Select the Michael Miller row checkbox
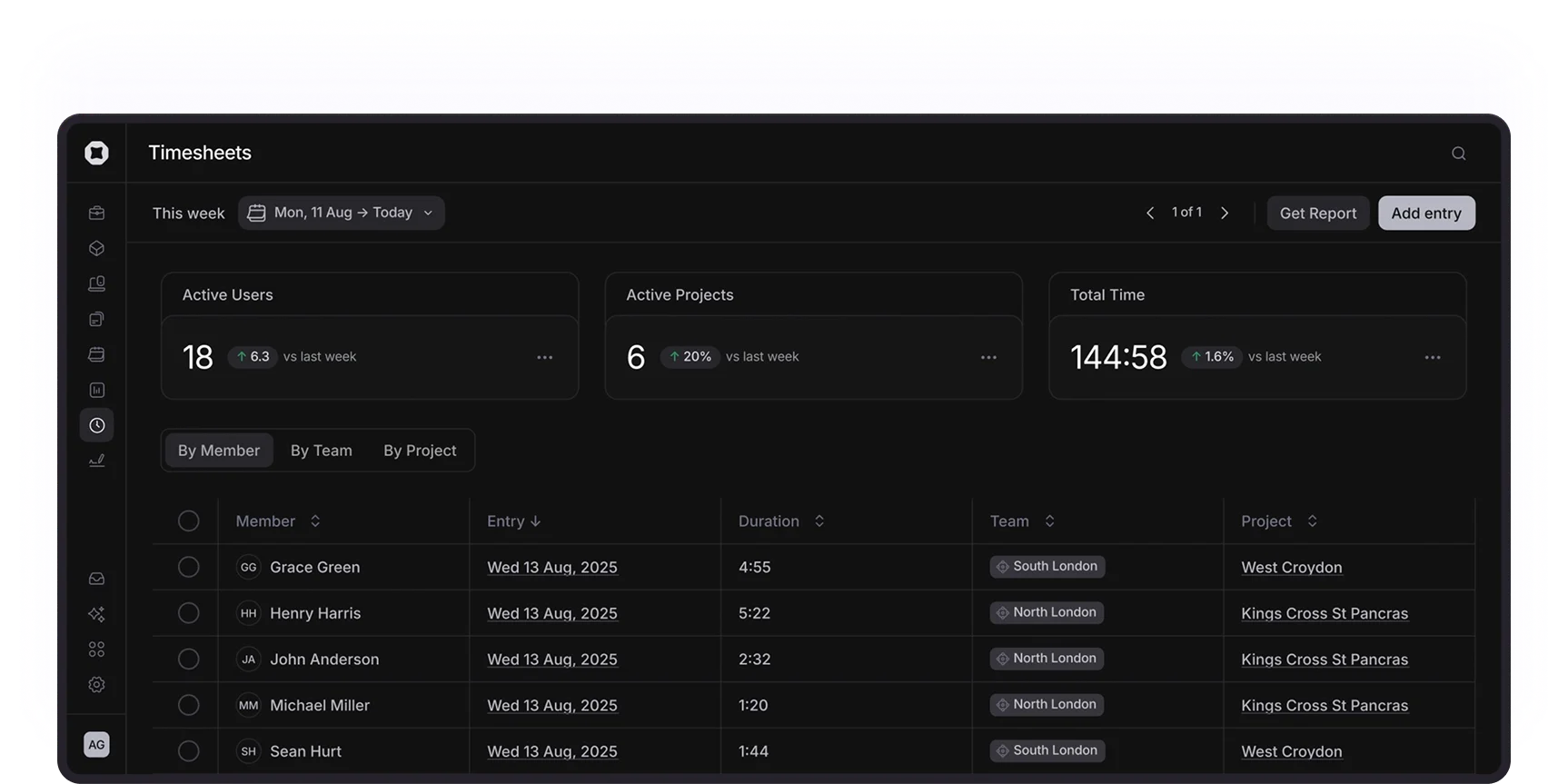The width and height of the screenshot is (1568, 784). [188, 705]
